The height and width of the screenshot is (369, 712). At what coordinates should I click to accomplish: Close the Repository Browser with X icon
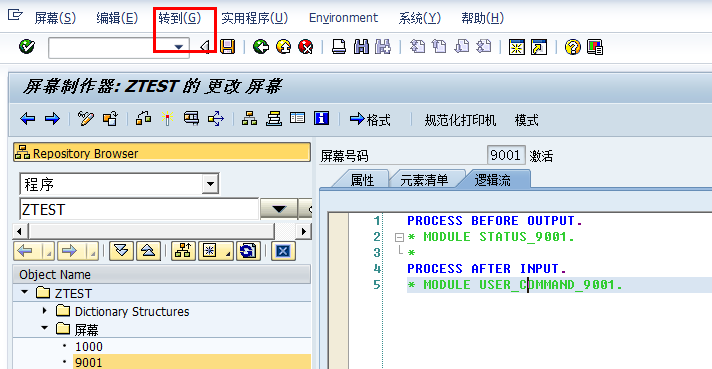(283, 251)
